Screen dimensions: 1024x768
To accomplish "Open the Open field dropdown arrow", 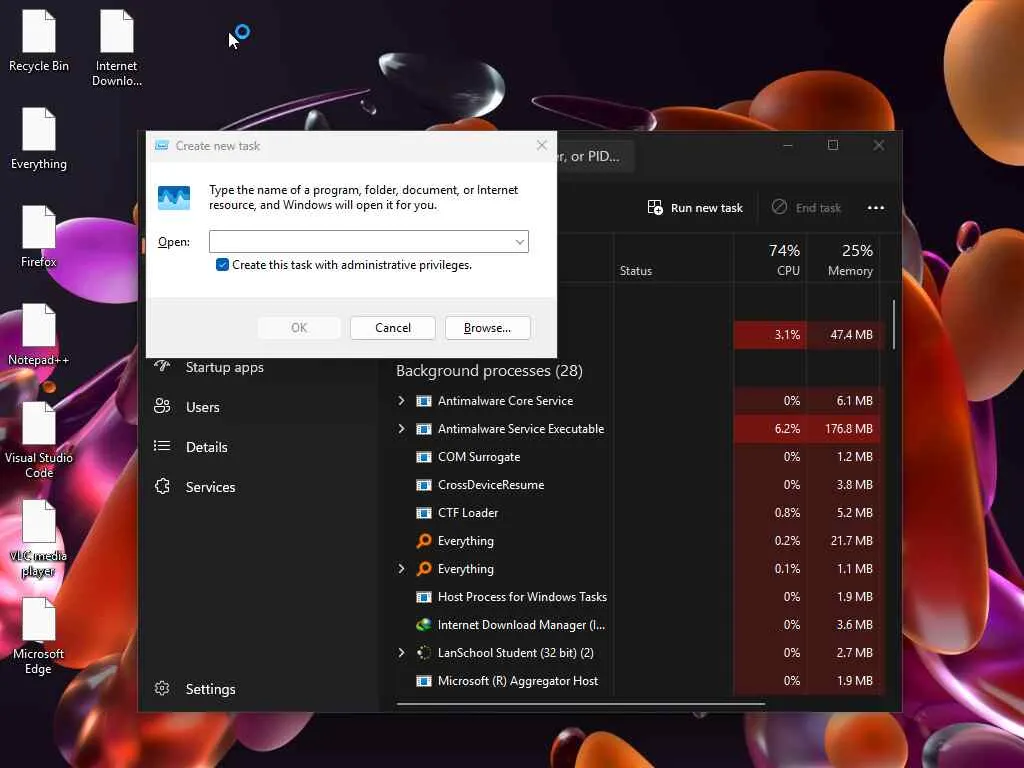I will pos(520,242).
